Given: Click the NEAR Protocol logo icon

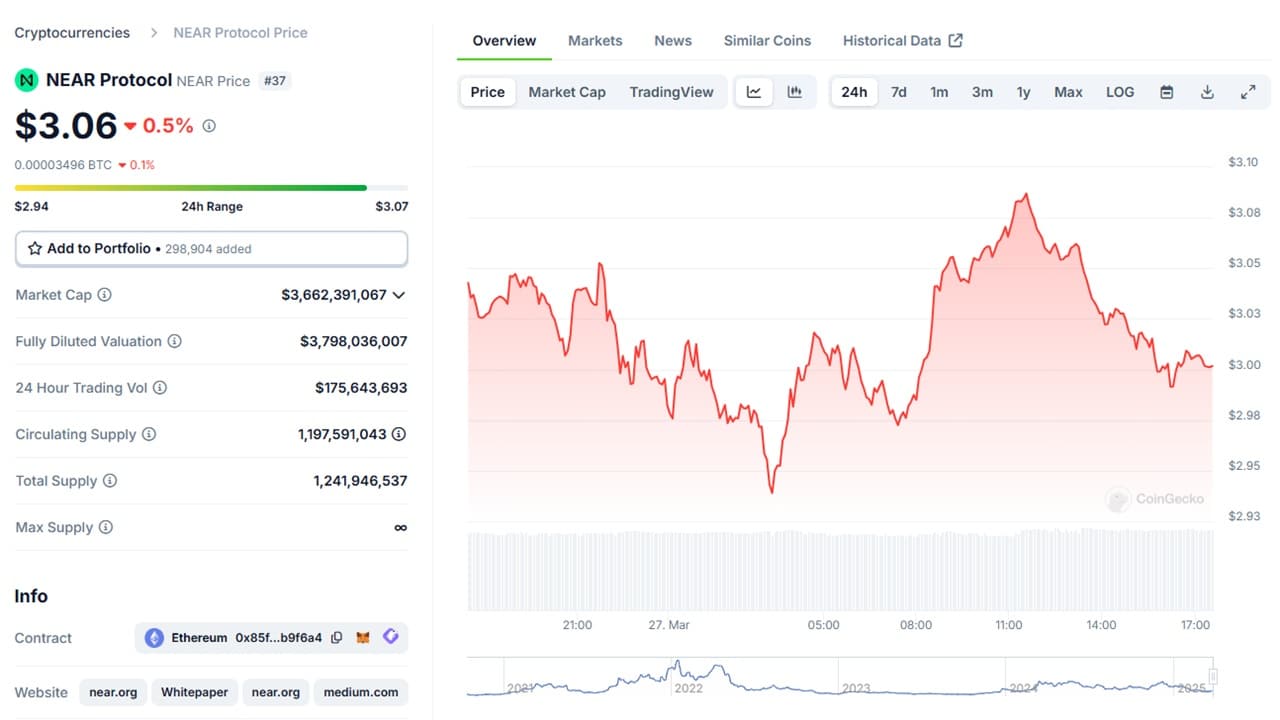Looking at the screenshot, I should click(x=26, y=80).
